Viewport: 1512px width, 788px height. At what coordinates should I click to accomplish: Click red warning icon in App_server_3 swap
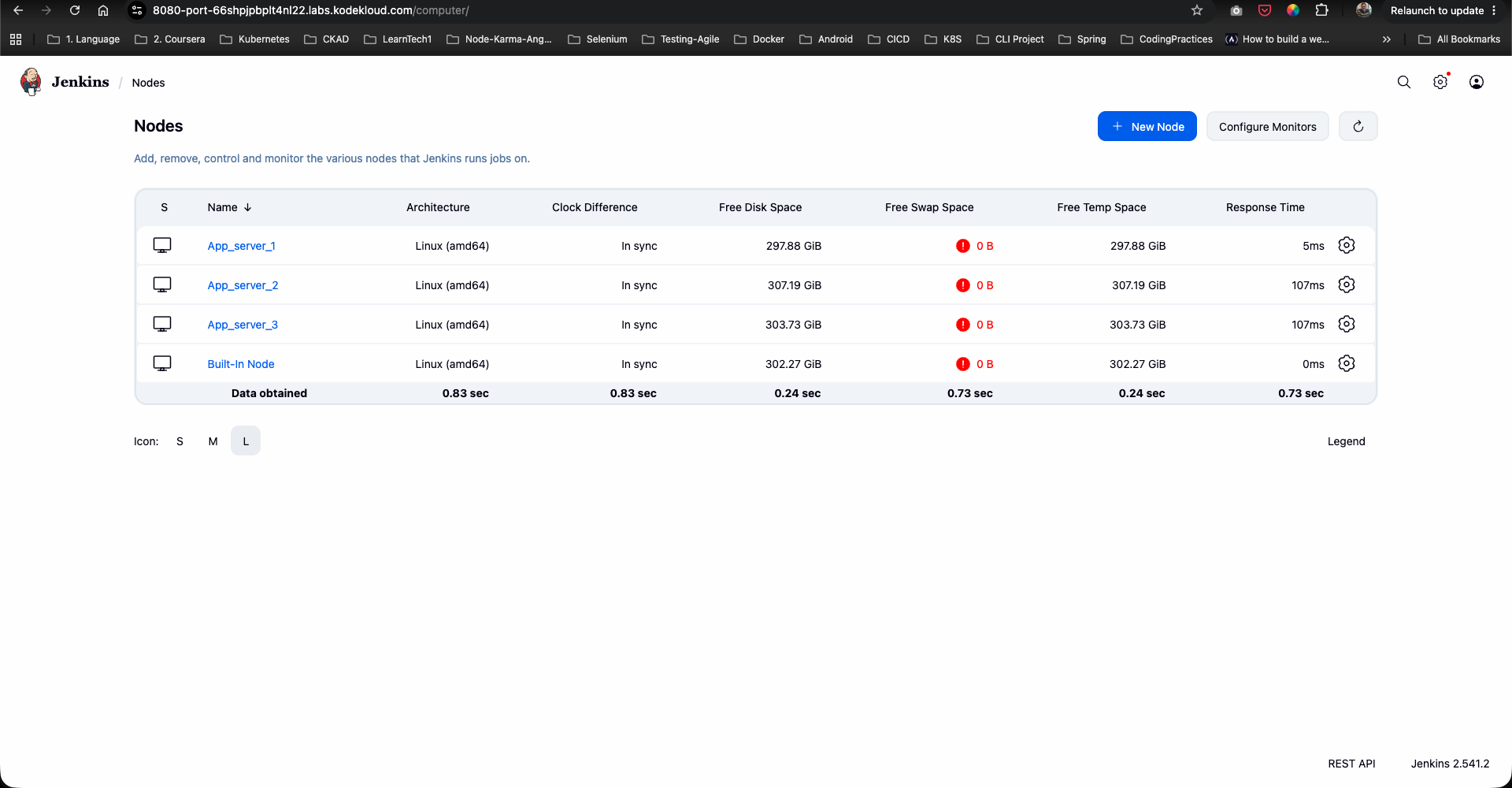point(962,325)
